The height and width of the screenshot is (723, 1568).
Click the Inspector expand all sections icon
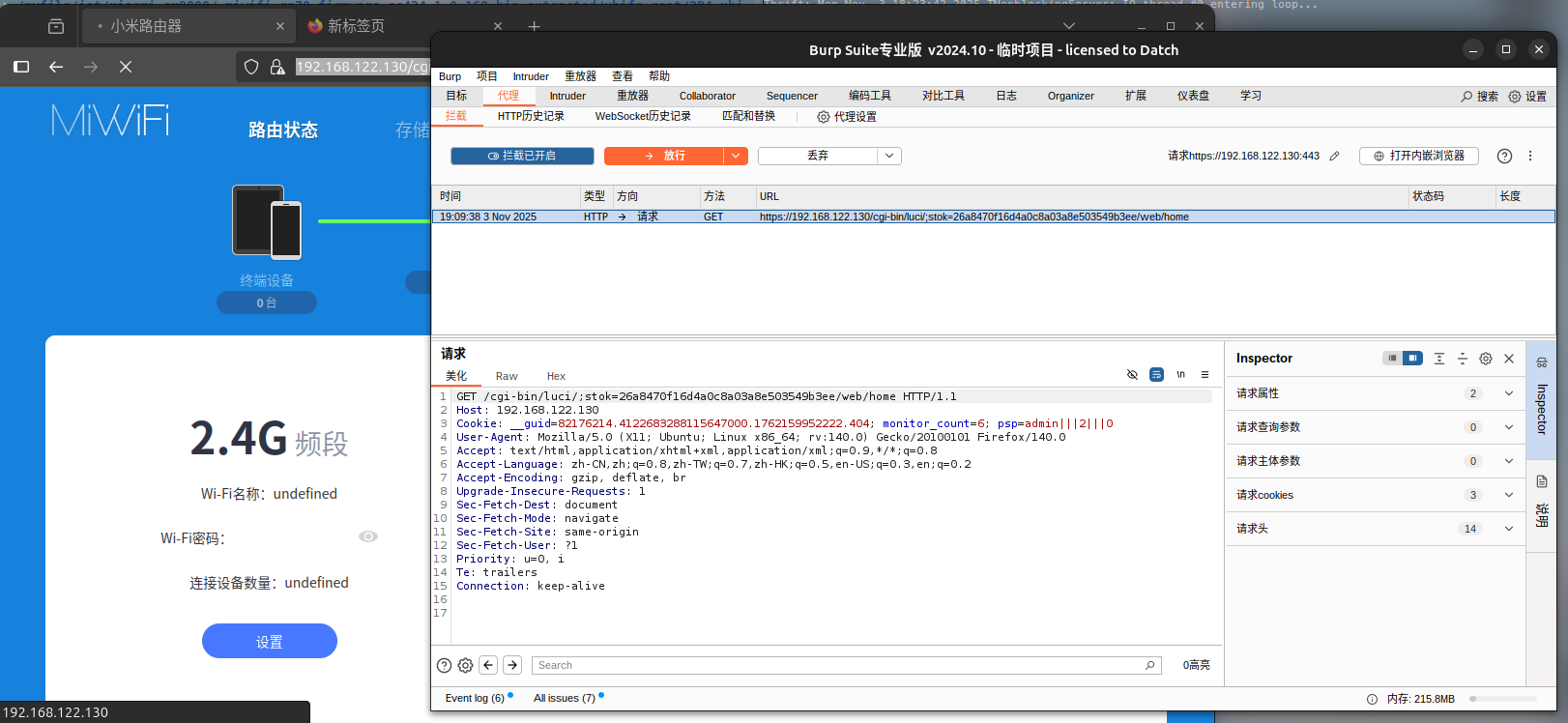(1439, 359)
